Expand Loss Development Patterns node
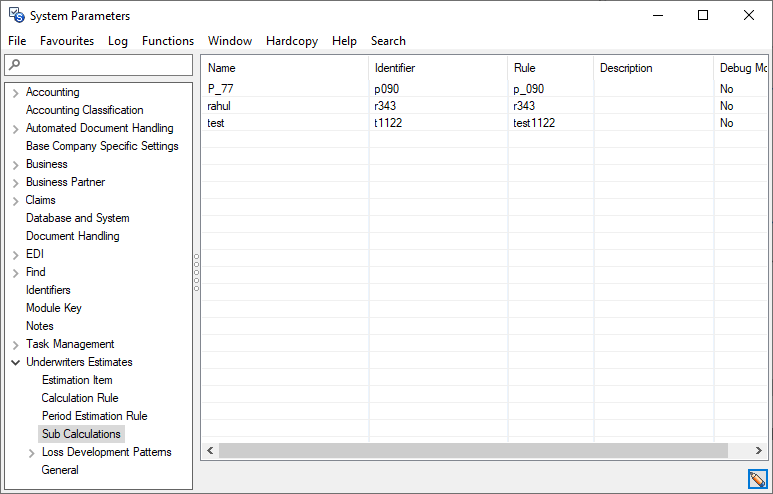This screenshot has width=773, height=494. tap(31, 453)
